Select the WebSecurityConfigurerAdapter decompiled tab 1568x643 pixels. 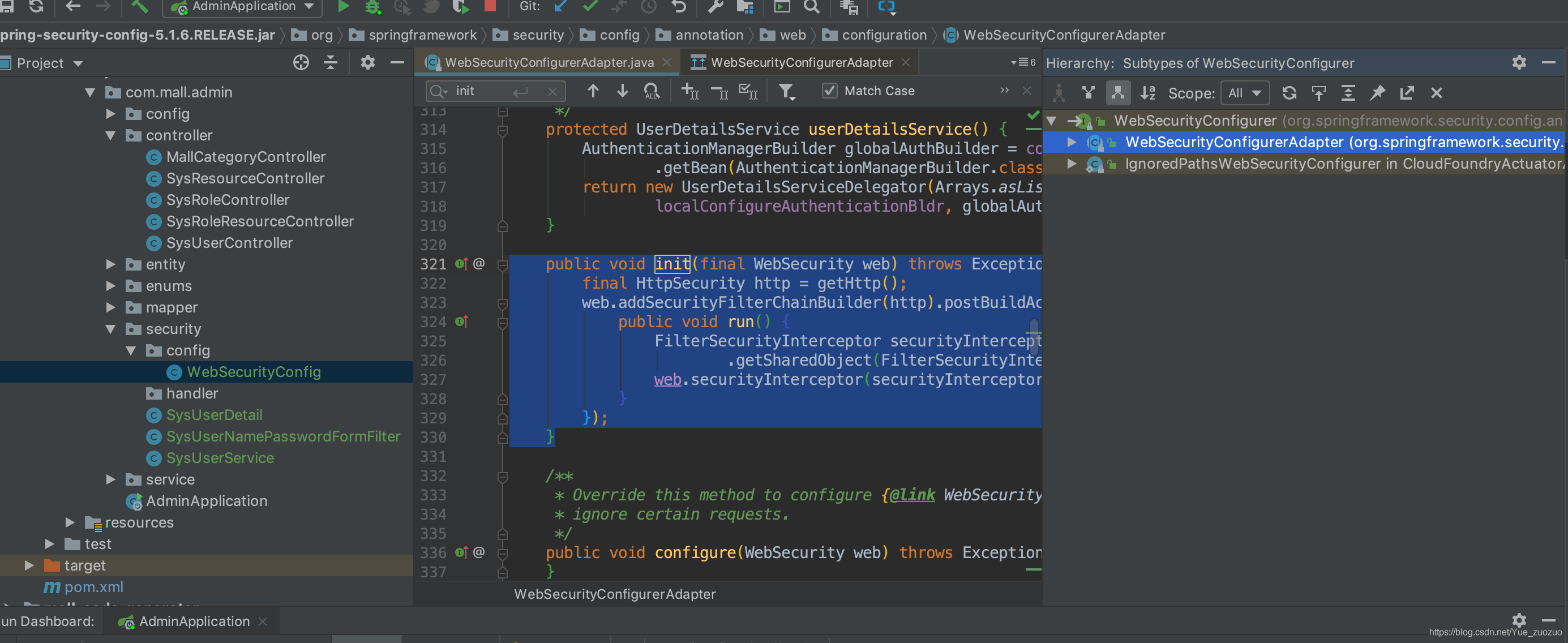pyautogui.click(x=800, y=61)
